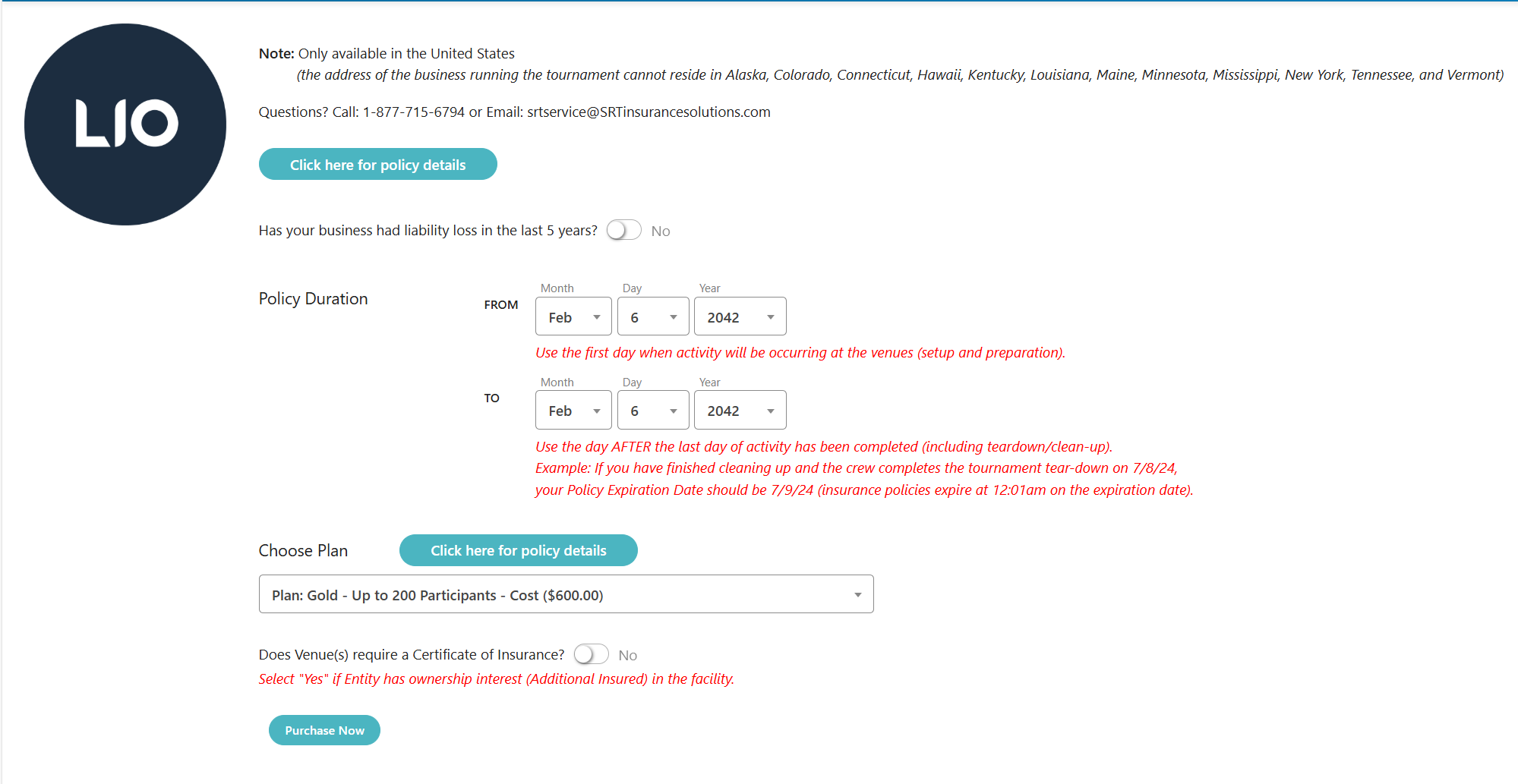Open the TO month dropdown
Screen dimensions: 1518x784
573,411
